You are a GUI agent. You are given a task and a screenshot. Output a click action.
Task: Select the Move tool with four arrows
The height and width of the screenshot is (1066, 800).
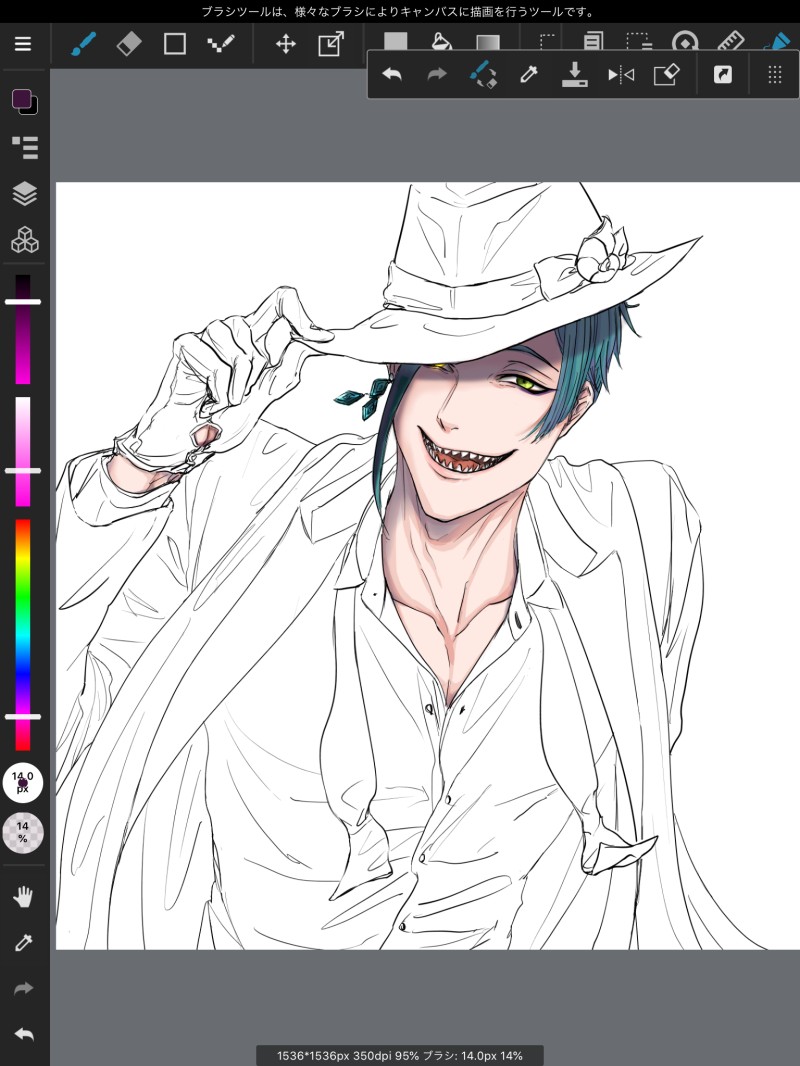tap(285, 45)
